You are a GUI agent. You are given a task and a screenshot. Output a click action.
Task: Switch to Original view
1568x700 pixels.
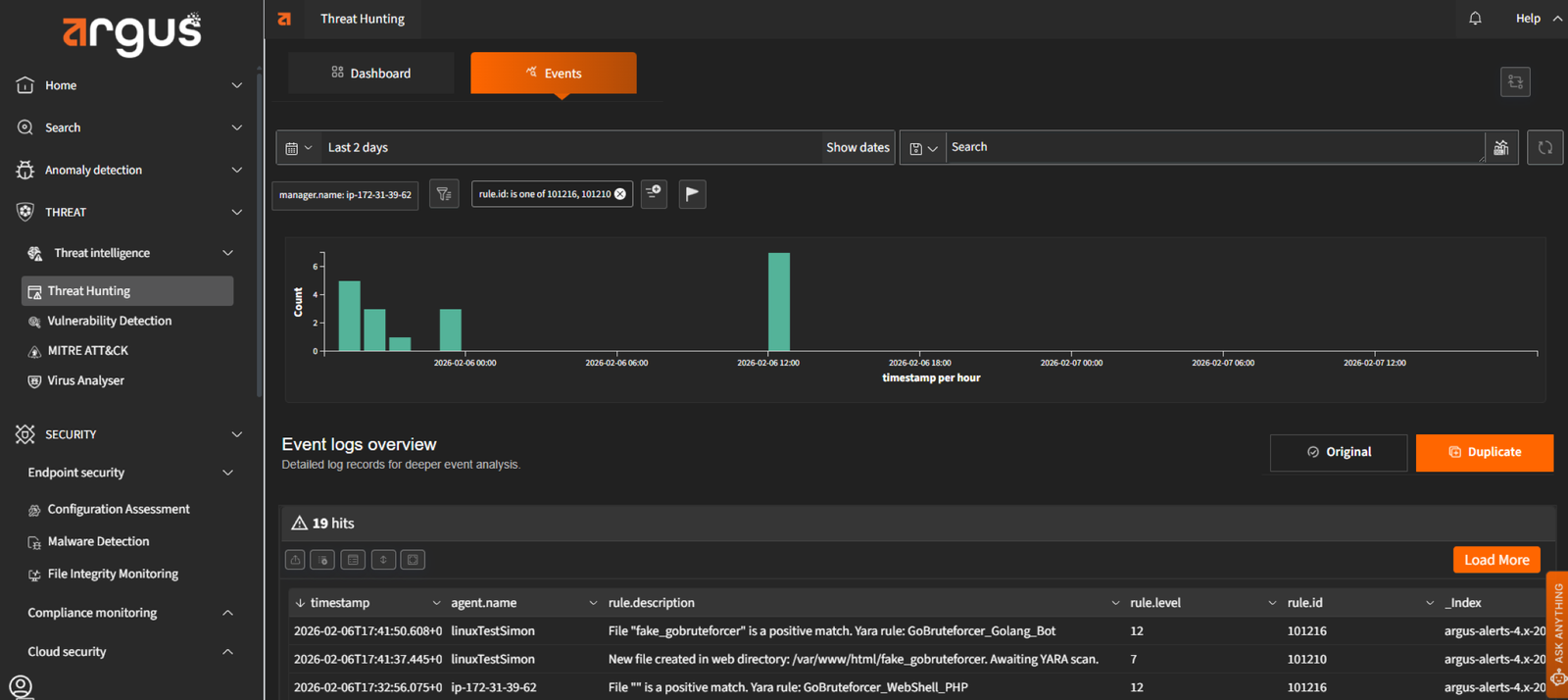pos(1338,452)
